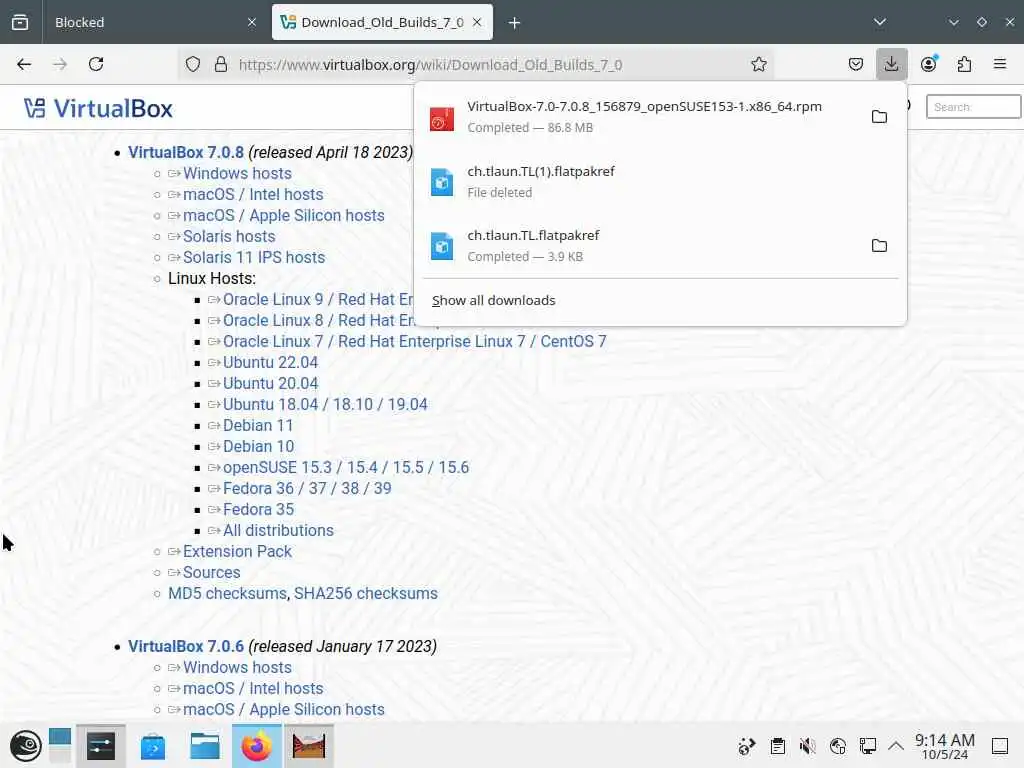Open the network tray icon
Image resolution: width=1024 pixels, height=768 pixels.
(868, 746)
